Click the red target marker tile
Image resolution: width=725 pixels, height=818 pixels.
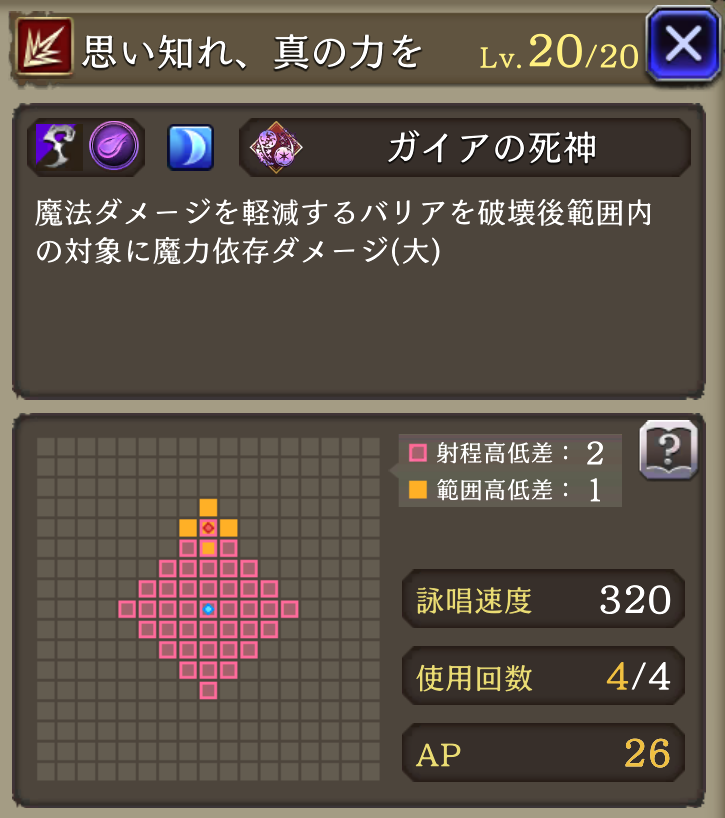click(208, 527)
